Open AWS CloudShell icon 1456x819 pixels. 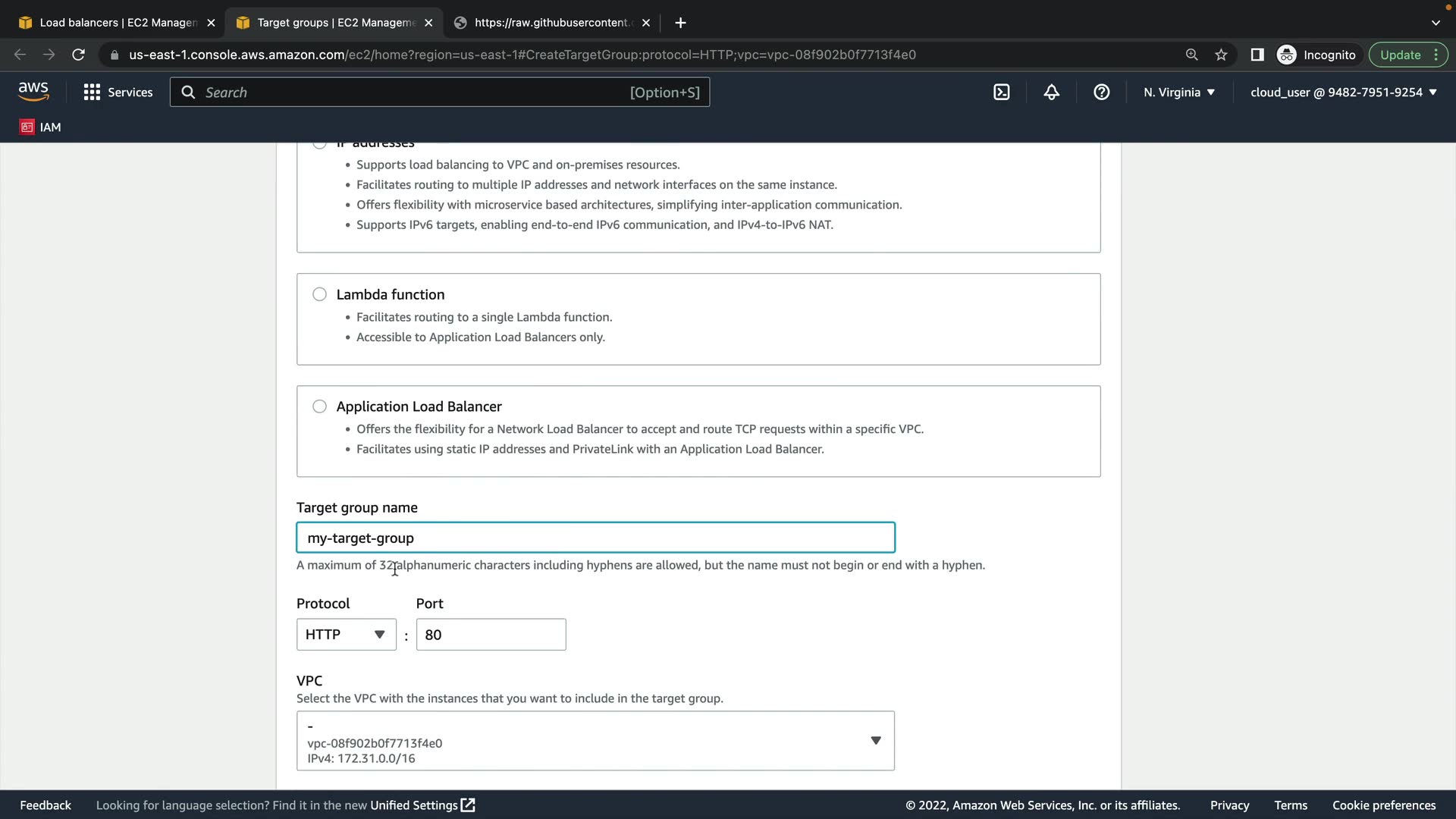point(1002,93)
